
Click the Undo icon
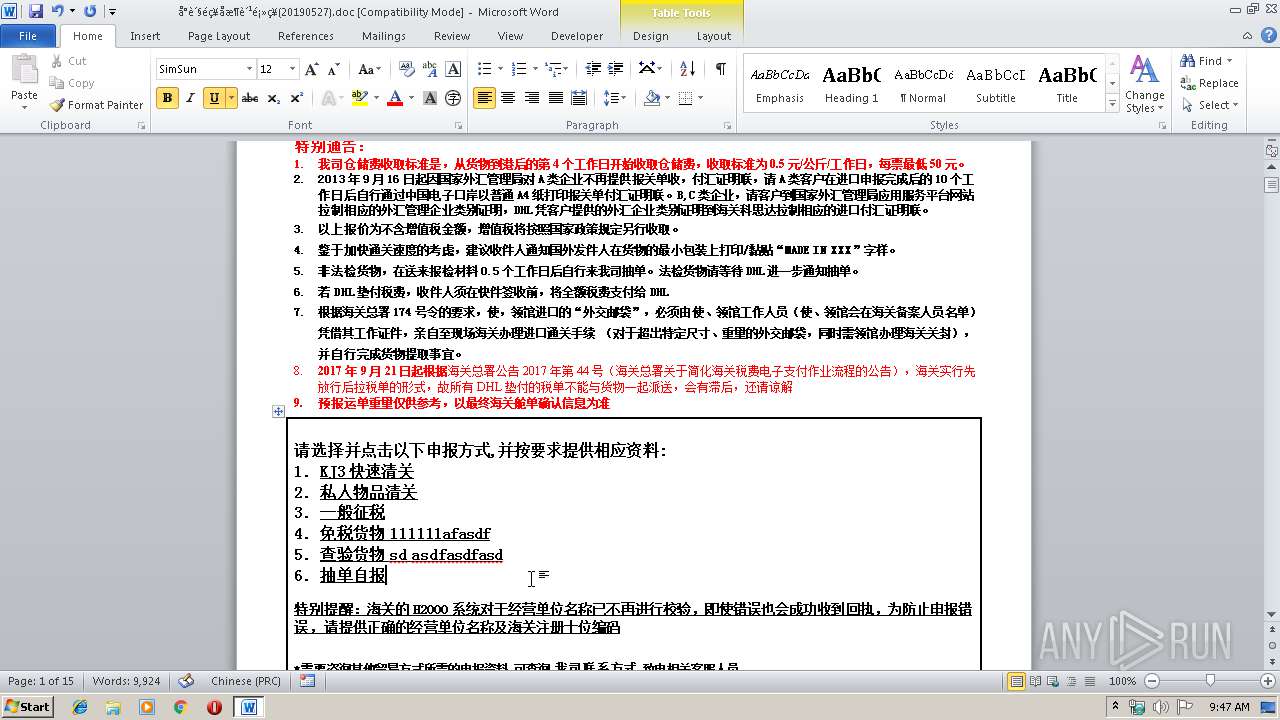(x=58, y=11)
